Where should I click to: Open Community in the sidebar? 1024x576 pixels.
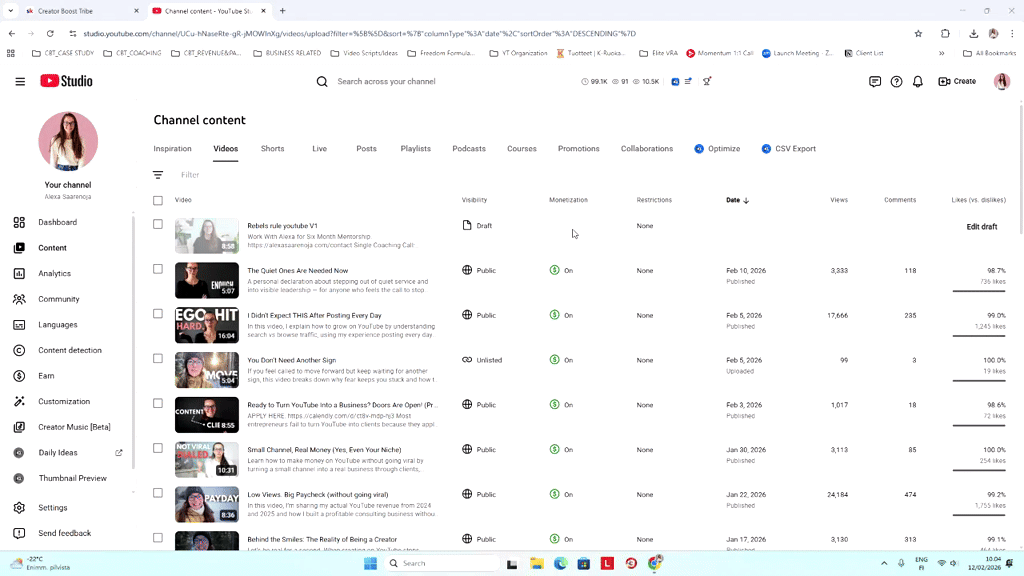coord(58,299)
